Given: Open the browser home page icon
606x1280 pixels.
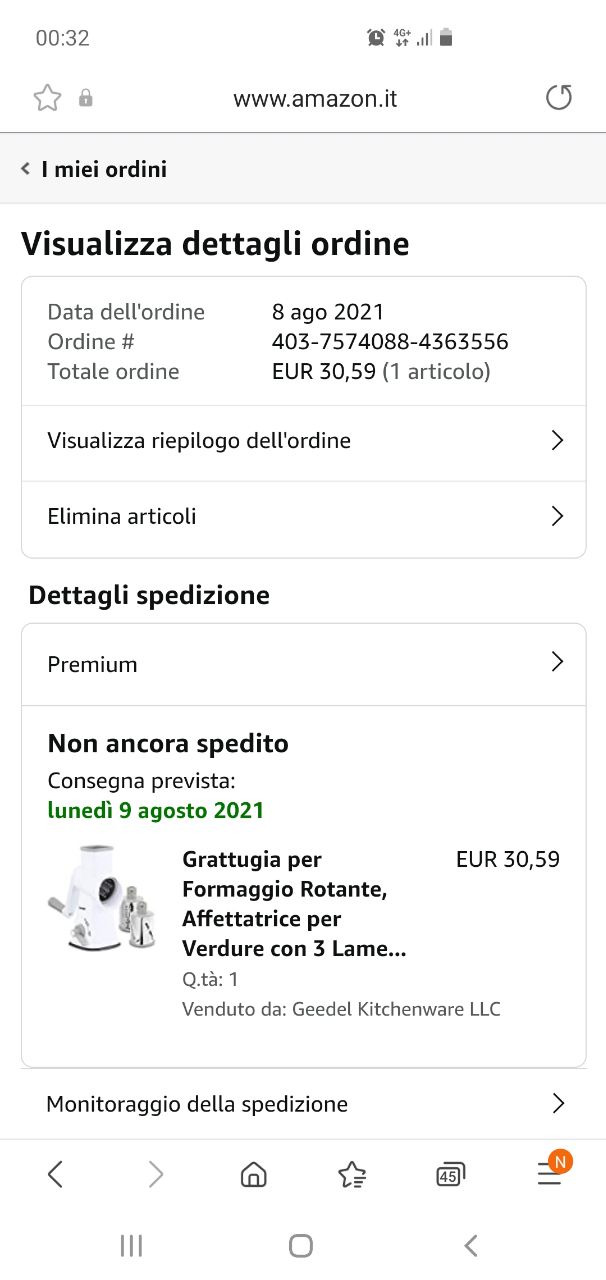Looking at the screenshot, I should coord(254,1174).
